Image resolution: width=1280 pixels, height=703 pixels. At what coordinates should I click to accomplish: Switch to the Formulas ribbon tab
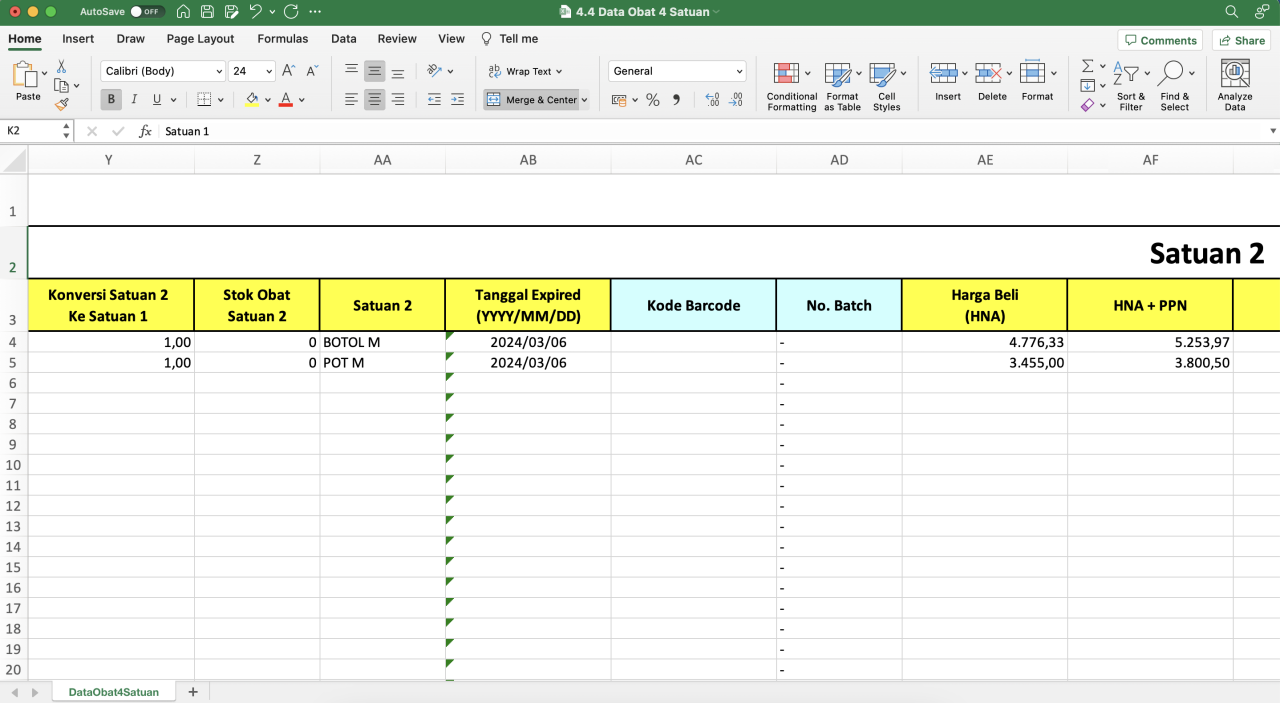(x=283, y=39)
